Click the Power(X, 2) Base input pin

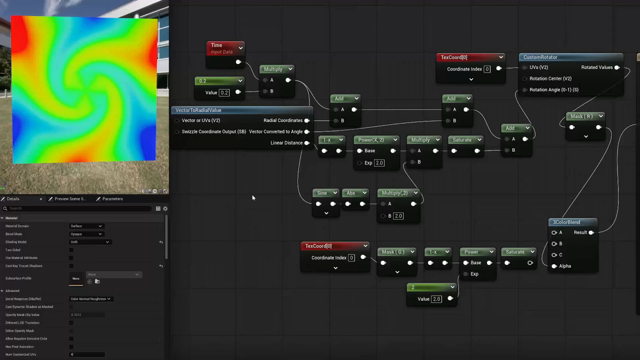[x=360, y=151]
